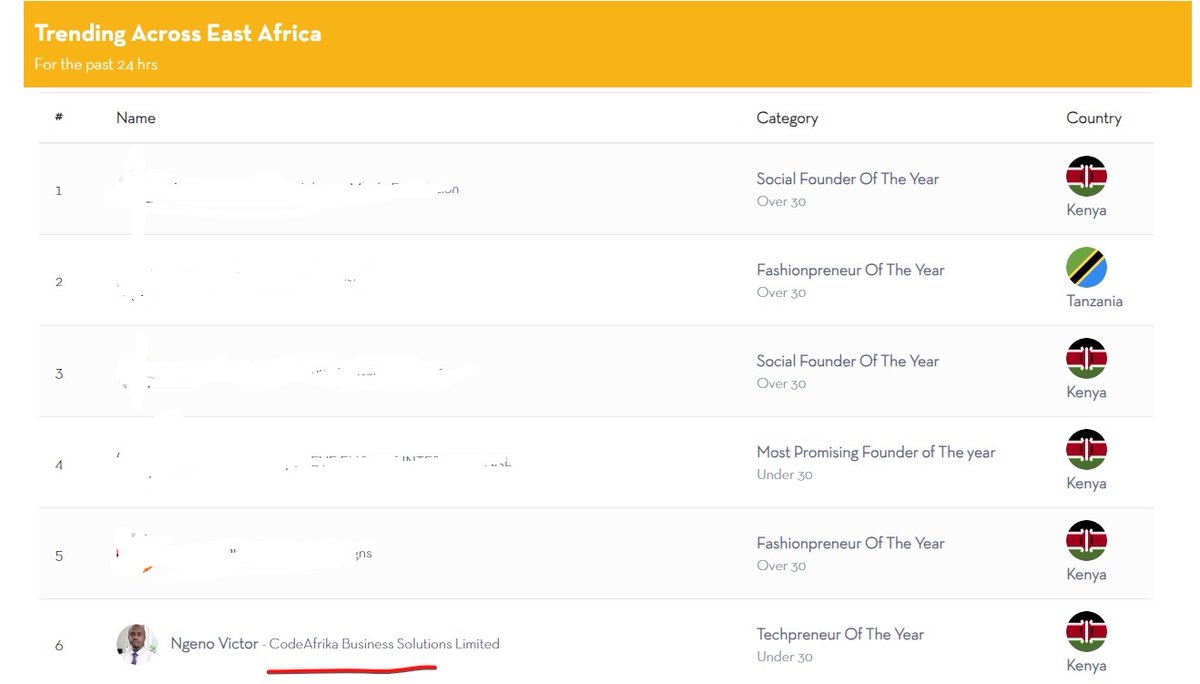Click the Kenya label in row 4
The width and height of the screenshot is (1200, 684).
(x=1086, y=484)
